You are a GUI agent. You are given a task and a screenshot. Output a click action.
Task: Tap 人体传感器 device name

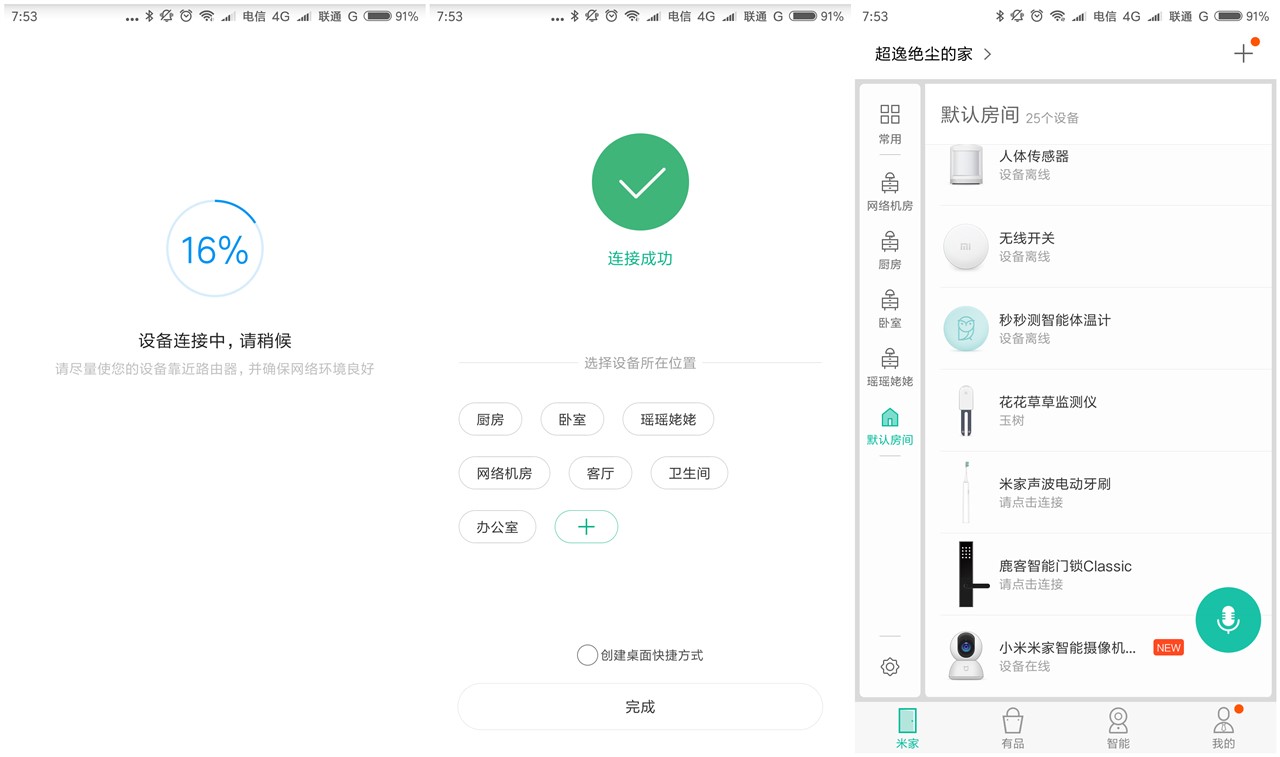click(x=1034, y=156)
